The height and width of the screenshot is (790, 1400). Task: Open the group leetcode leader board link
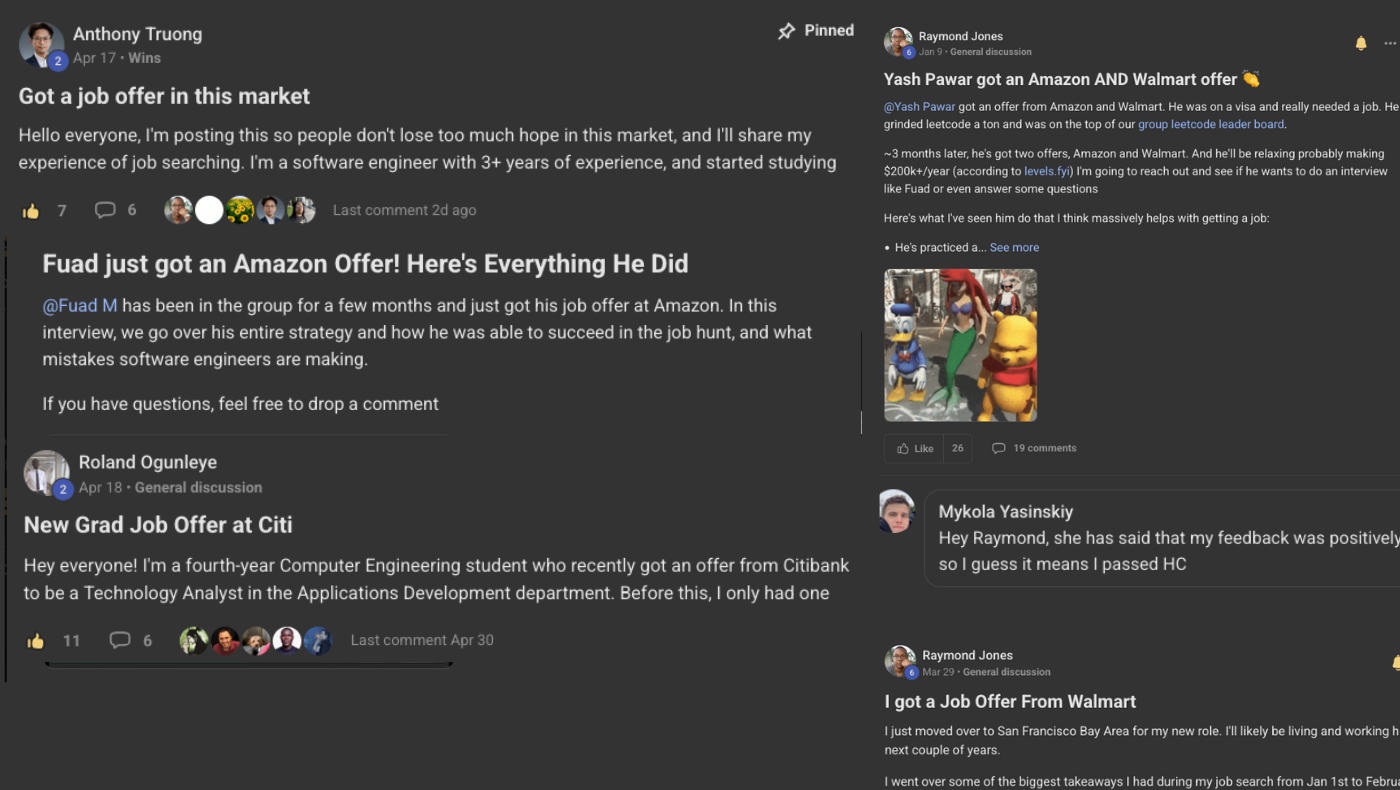1211,124
